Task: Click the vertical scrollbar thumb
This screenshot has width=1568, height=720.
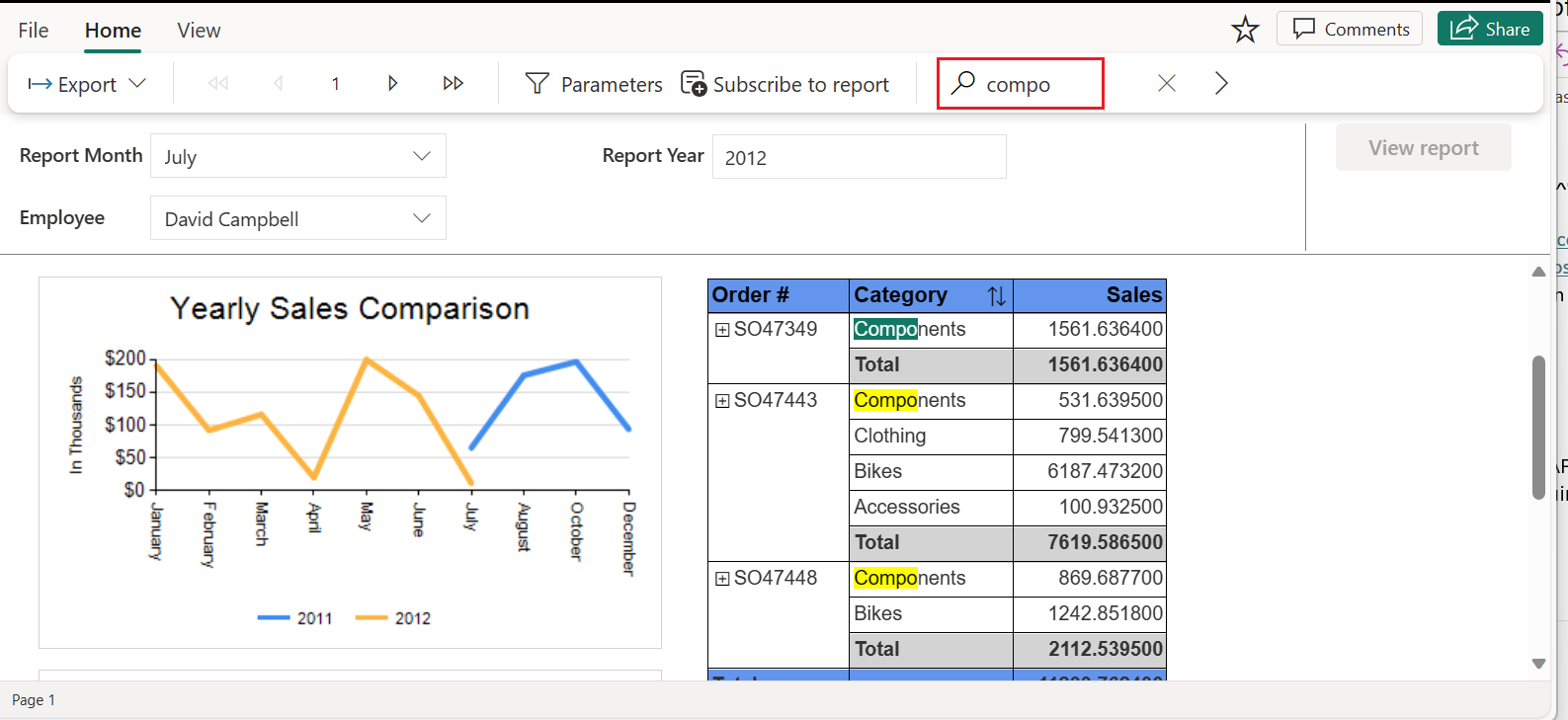Action: pos(1538,427)
